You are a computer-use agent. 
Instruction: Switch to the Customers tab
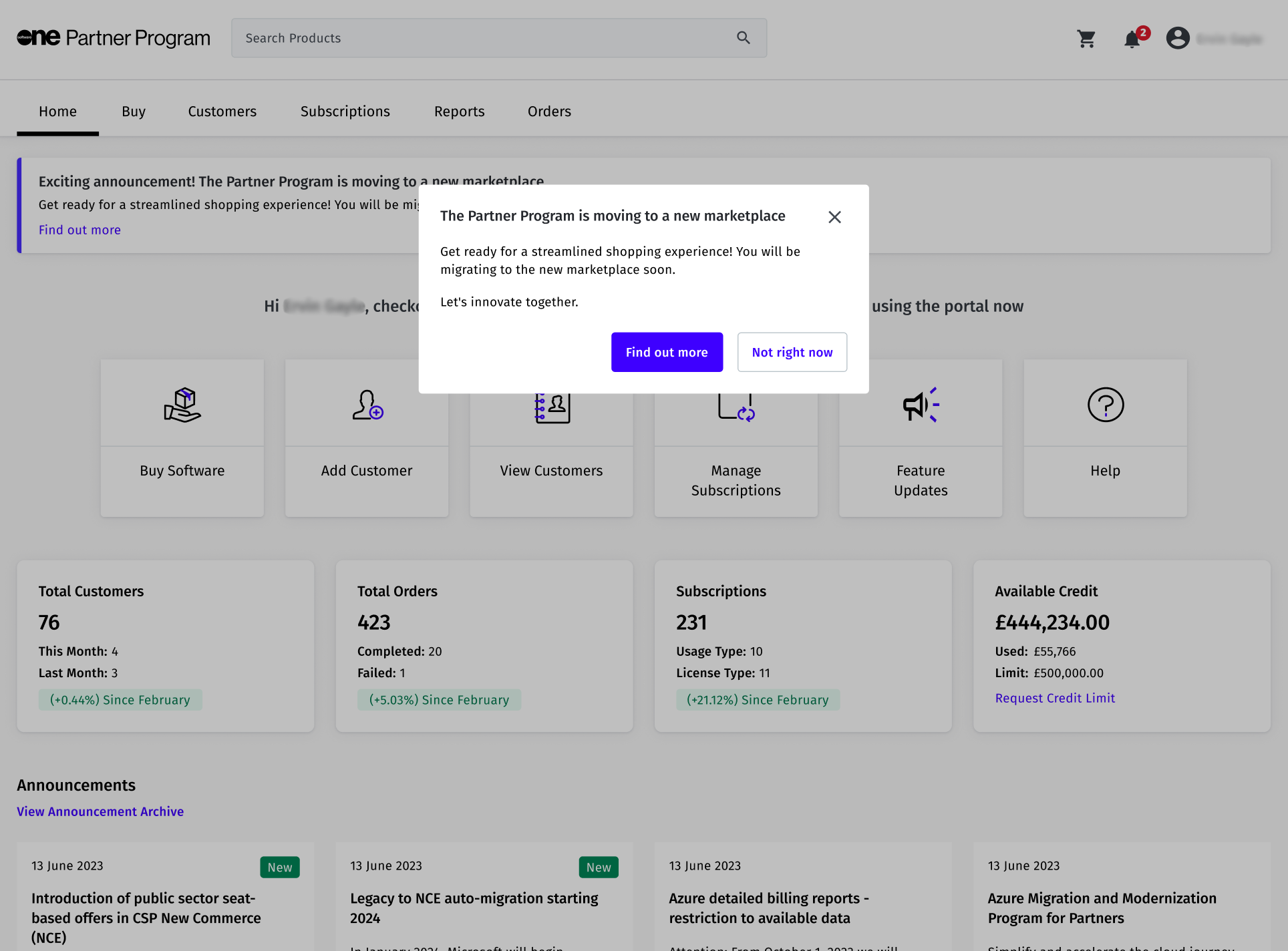pyautogui.click(x=222, y=112)
